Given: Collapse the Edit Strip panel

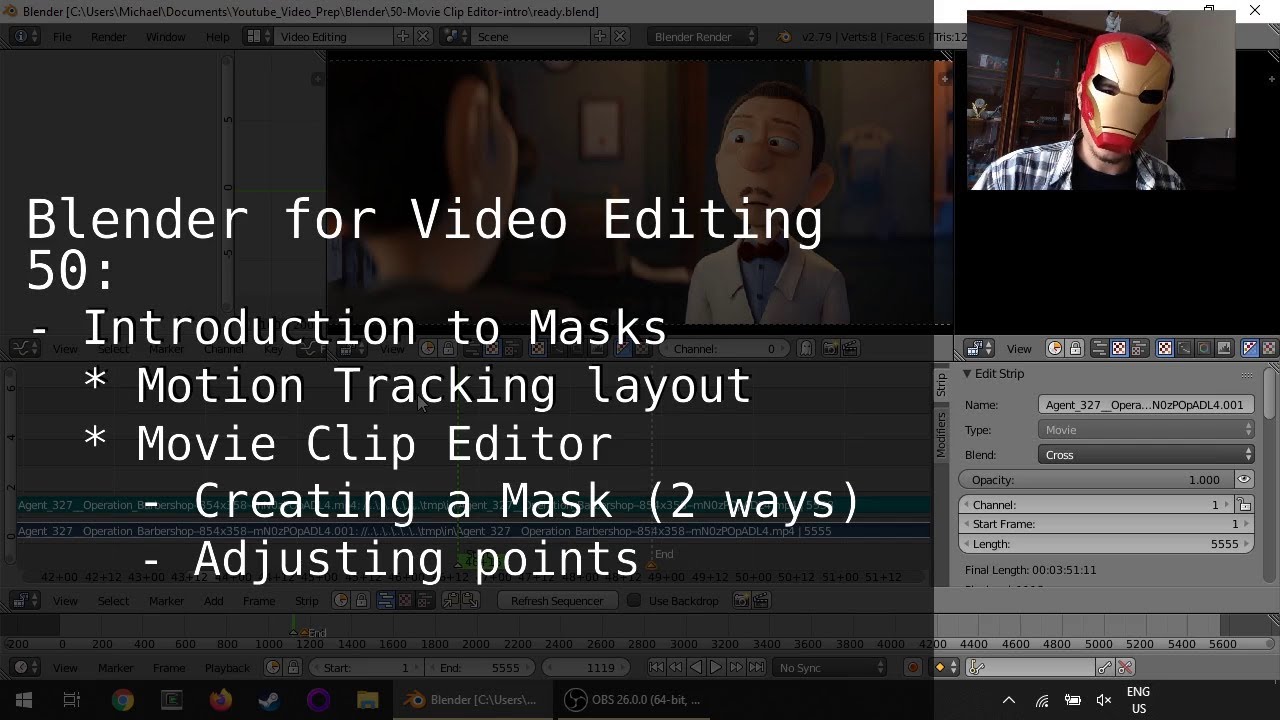Looking at the screenshot, I should click(x=968, y=374).
